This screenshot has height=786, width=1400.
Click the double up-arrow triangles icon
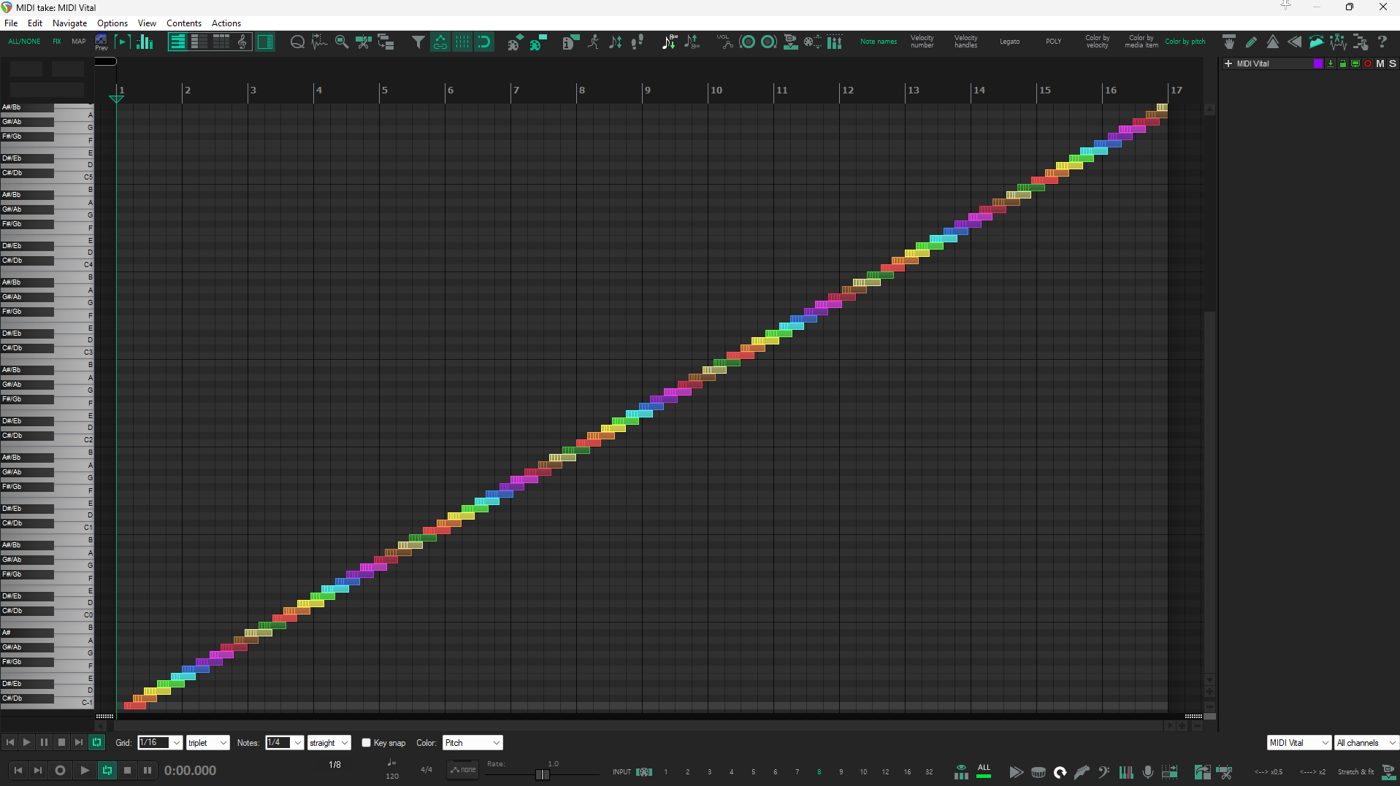pyautogui.click(x=1273, y=42)
